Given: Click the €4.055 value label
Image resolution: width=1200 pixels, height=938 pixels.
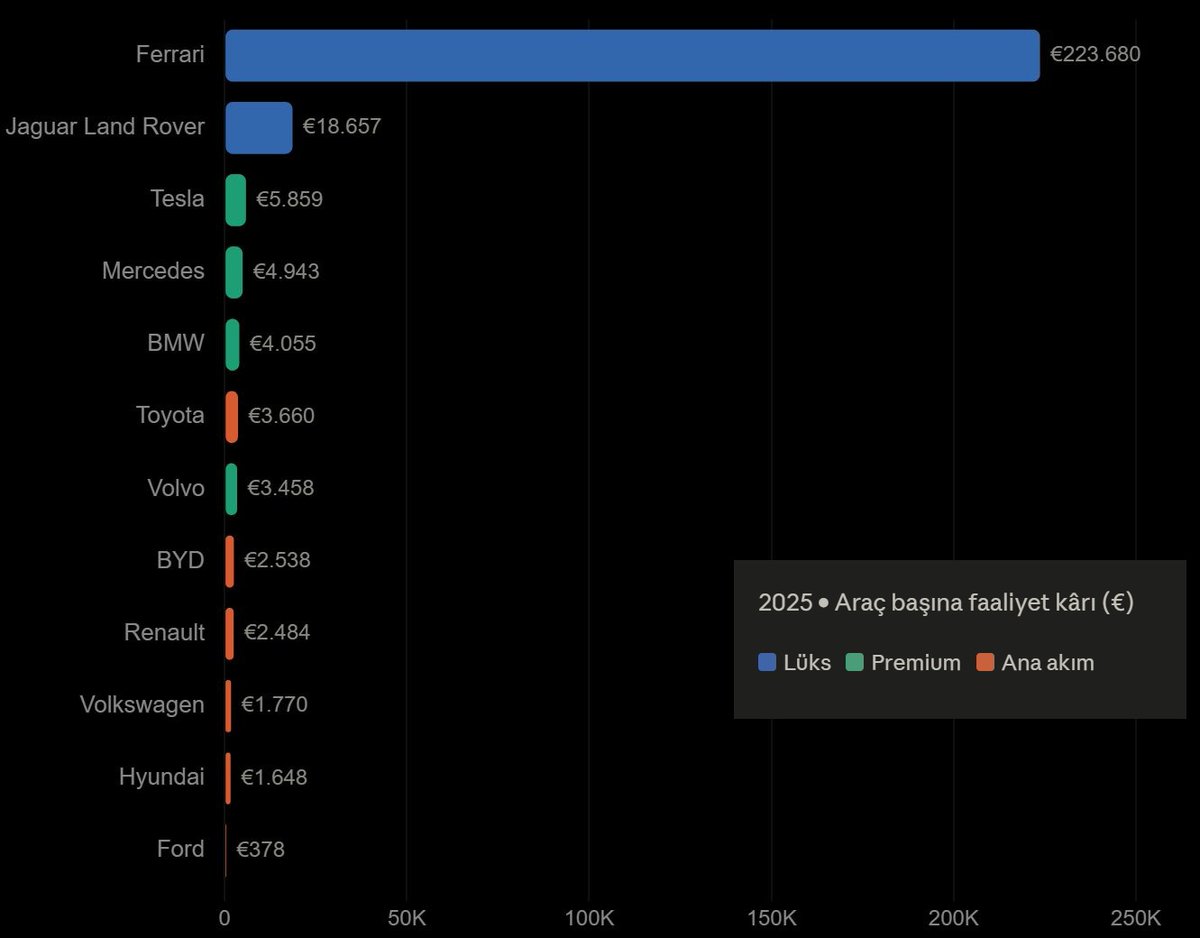Looking at the screenshot, I should point(283,343).
